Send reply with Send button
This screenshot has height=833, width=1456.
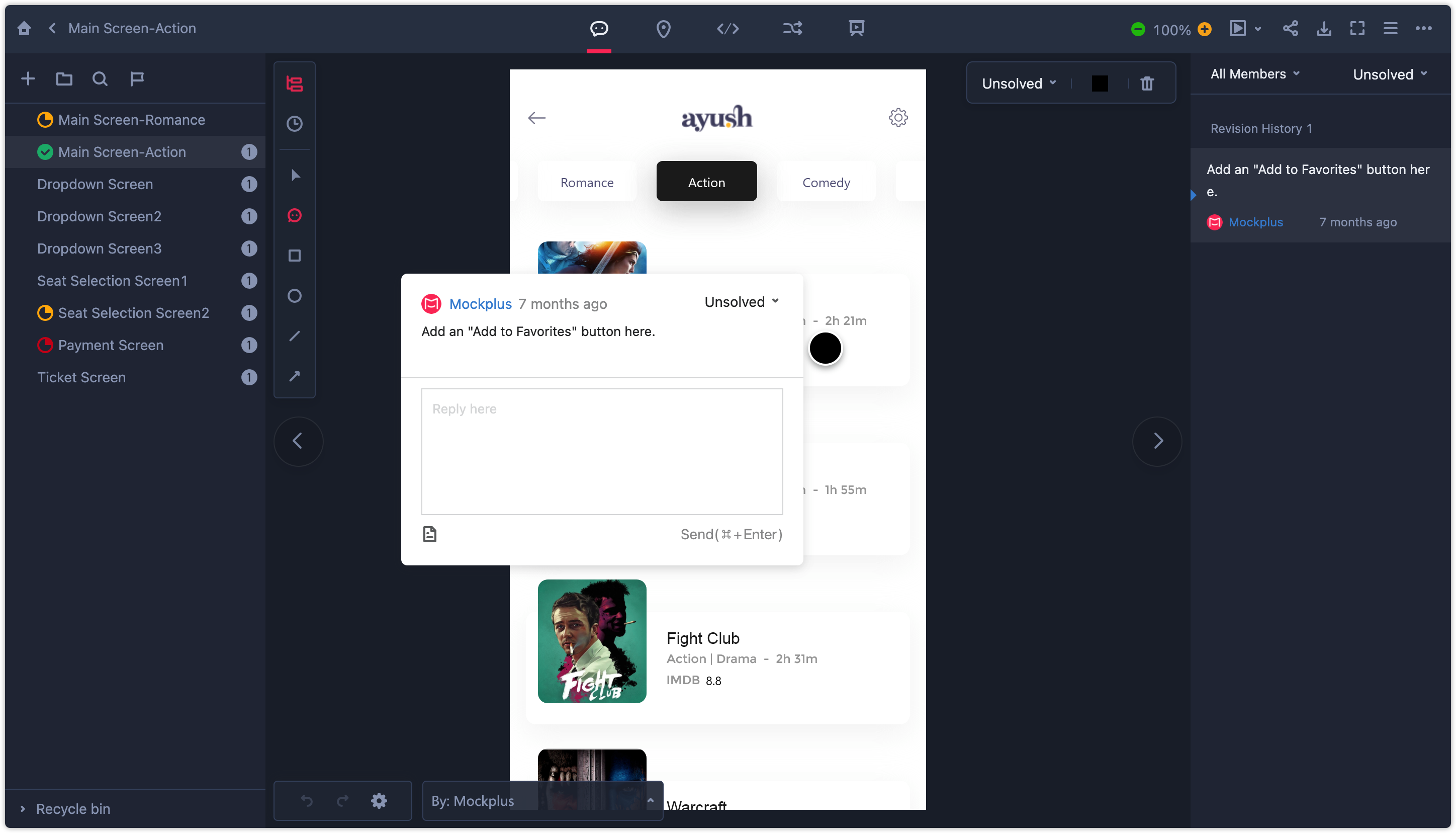click(731, 534)
